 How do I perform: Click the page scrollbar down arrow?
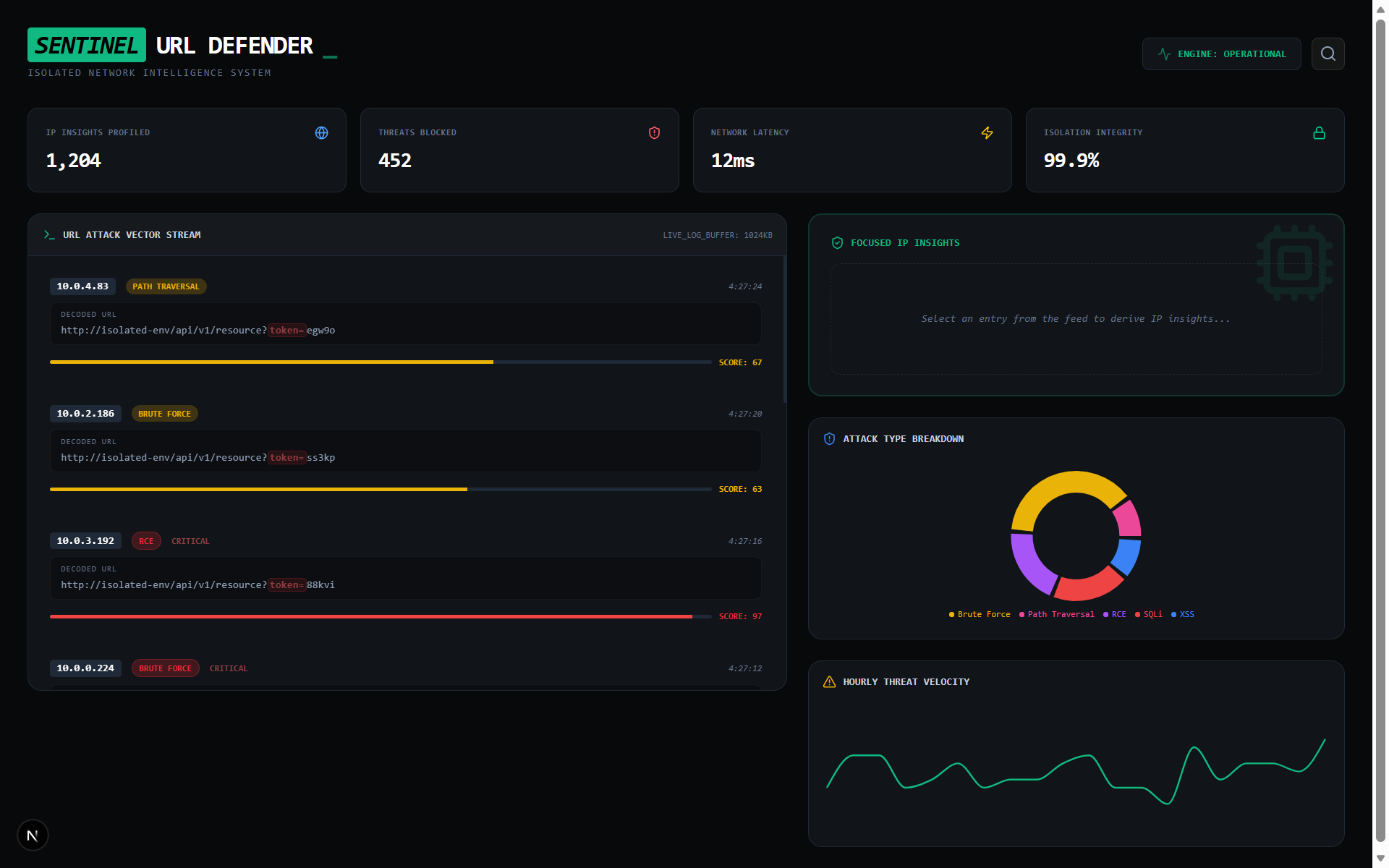(x=1380, y=859)
